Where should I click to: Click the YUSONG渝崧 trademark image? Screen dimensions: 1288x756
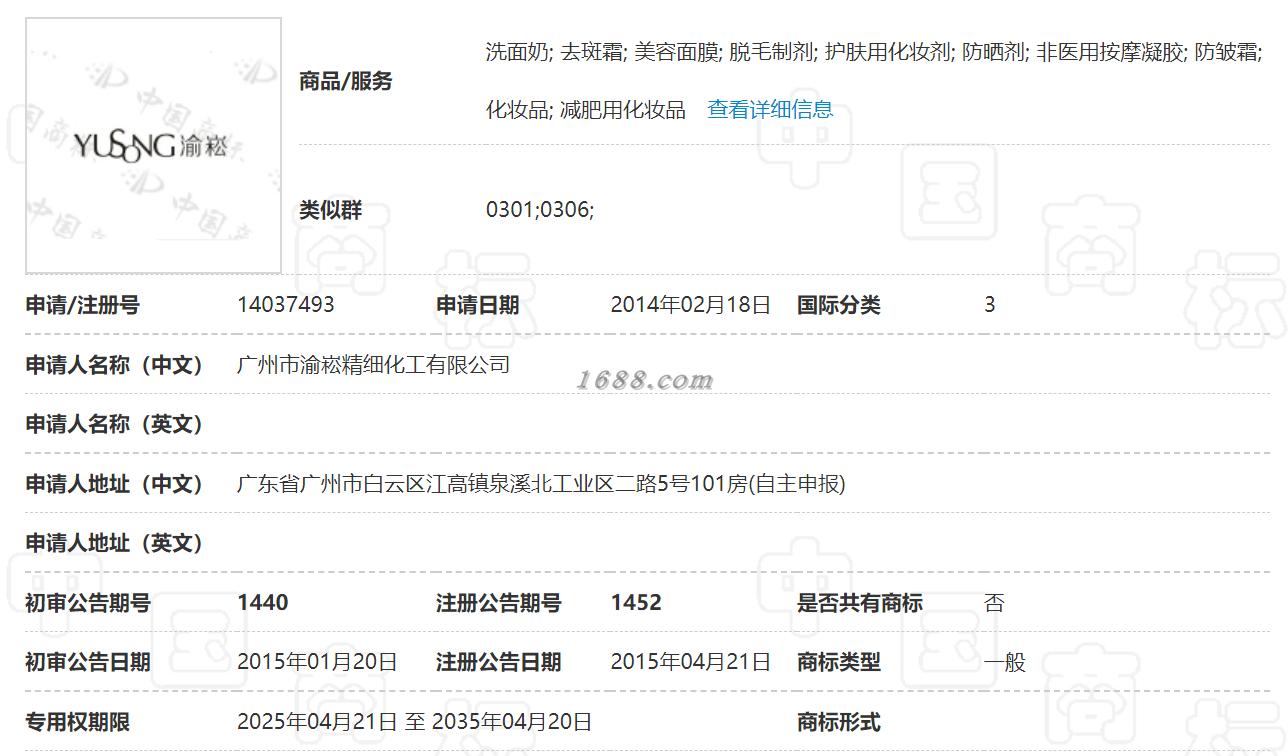point(153,146)
